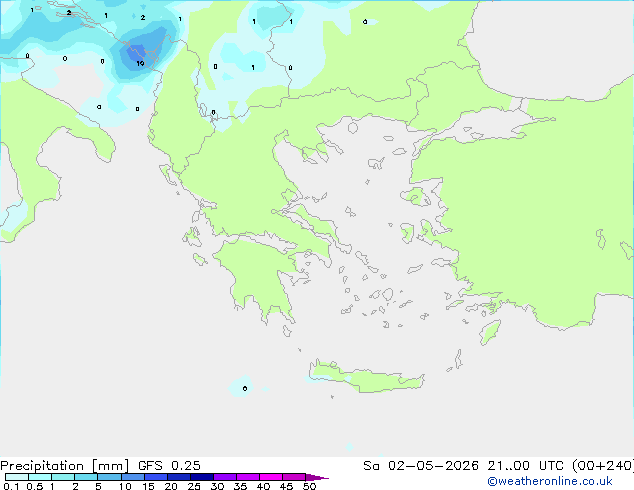
Task: Select the 40–45 mm magenta legend swatch
Action: coord(271,477)
